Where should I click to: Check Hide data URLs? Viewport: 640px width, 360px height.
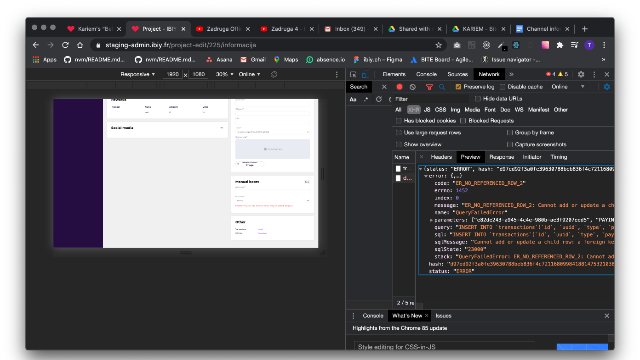point(478,99)
